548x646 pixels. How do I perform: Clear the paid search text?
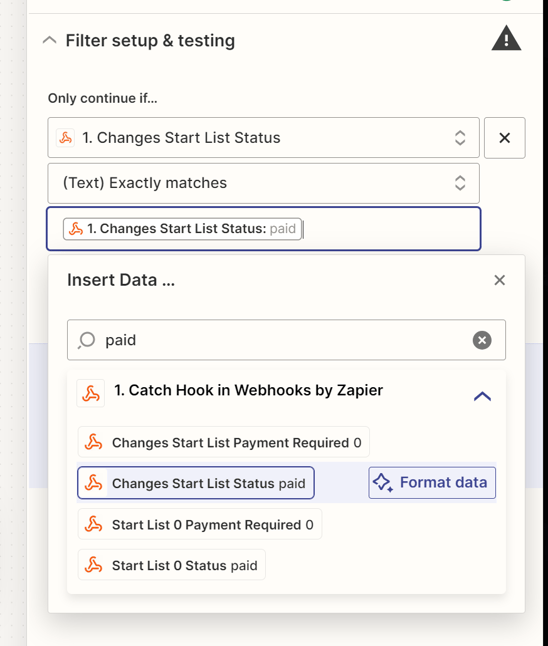pos(482,340)
